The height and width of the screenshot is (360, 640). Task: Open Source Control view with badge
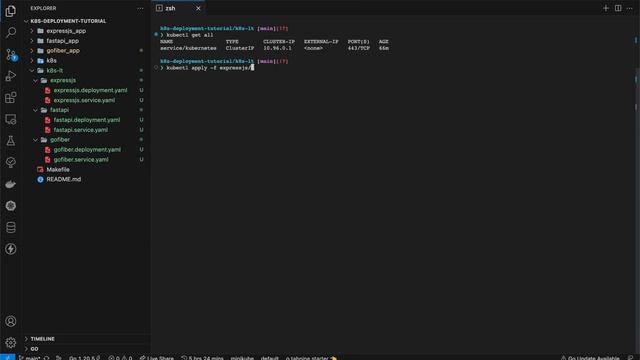pos(11,54)
